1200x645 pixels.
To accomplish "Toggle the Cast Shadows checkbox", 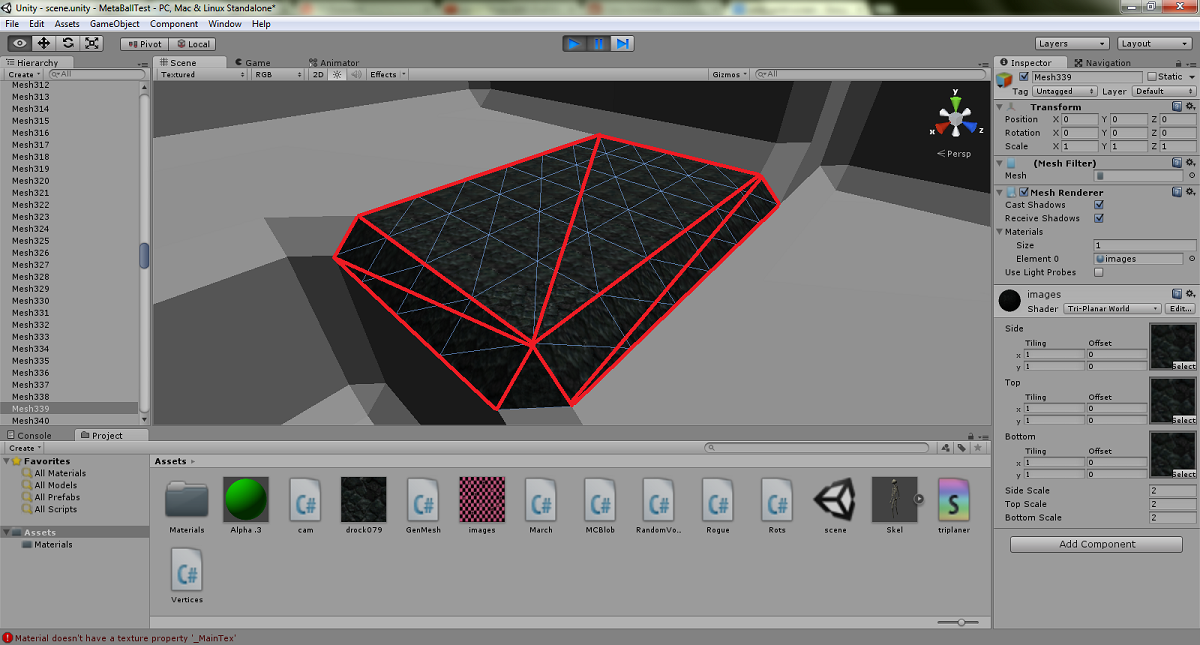I will point(1099,205).
